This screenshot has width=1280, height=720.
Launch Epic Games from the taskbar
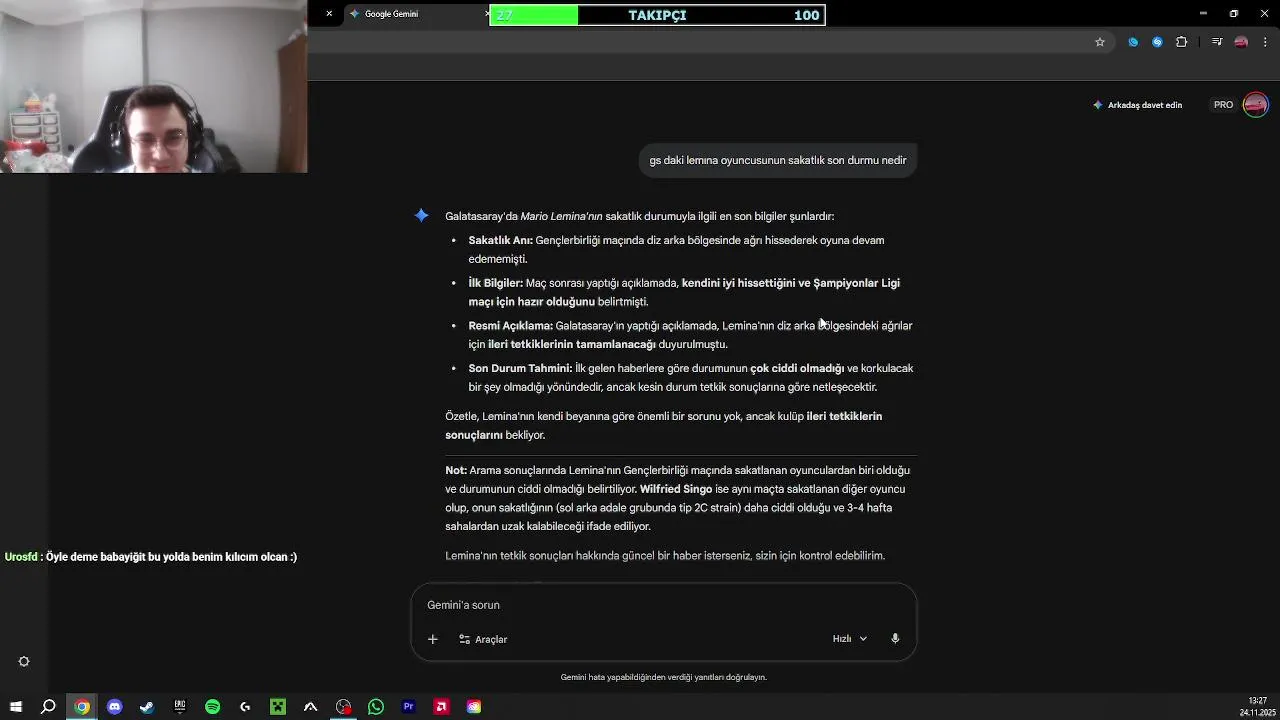[180, 707]
